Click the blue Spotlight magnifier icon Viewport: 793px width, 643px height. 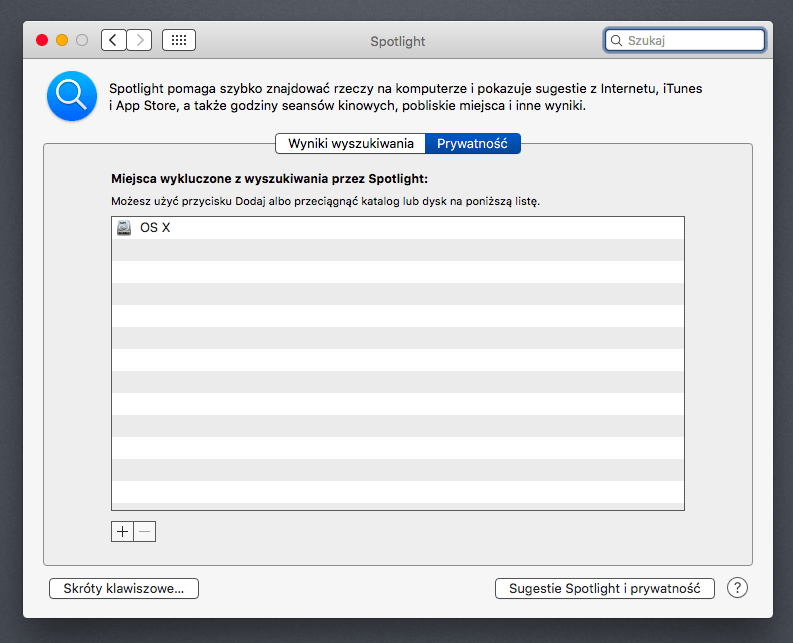click(x=72, y=96)
